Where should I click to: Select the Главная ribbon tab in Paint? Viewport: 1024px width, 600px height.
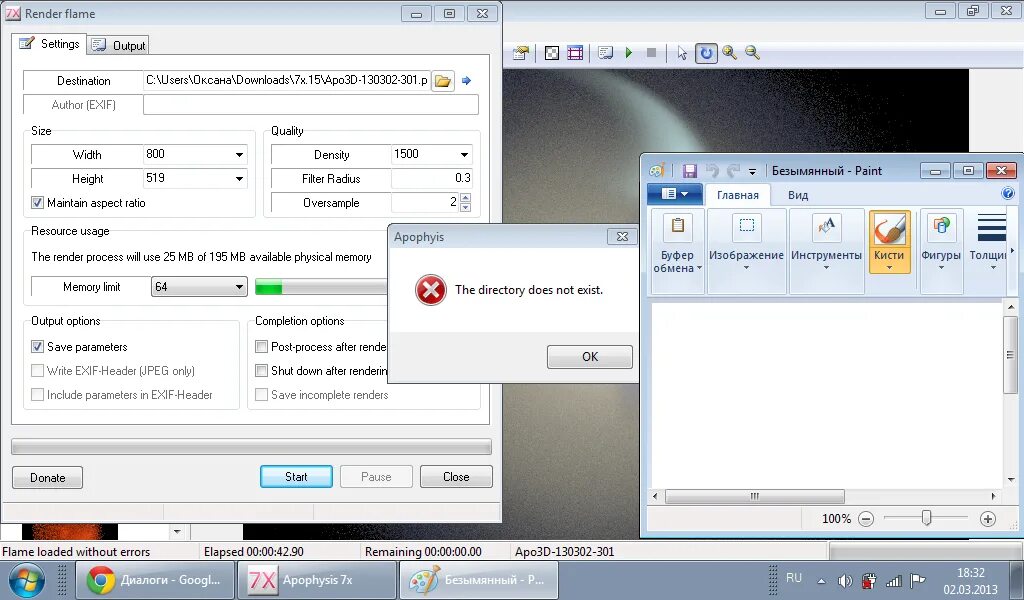738,195
